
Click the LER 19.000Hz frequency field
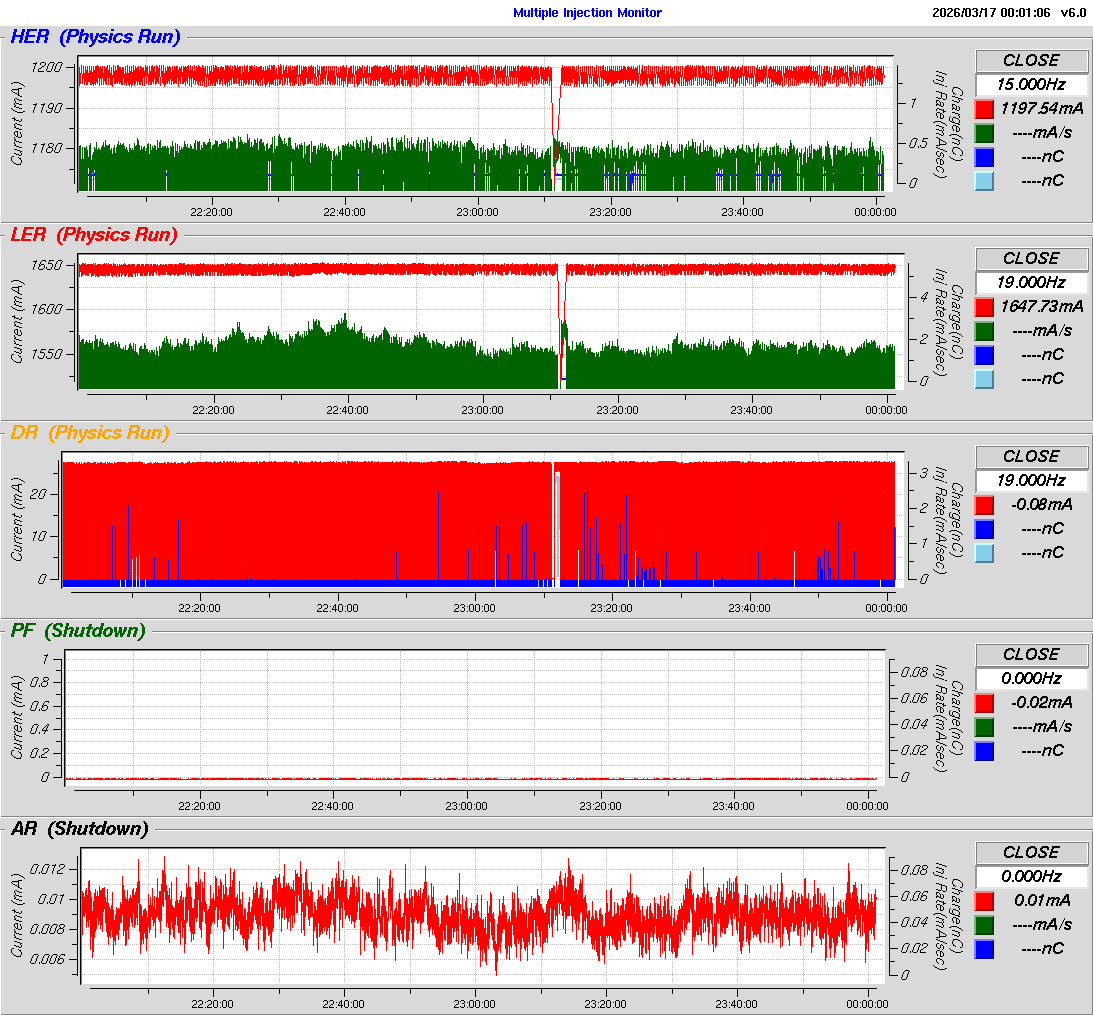pos(1031,282)
